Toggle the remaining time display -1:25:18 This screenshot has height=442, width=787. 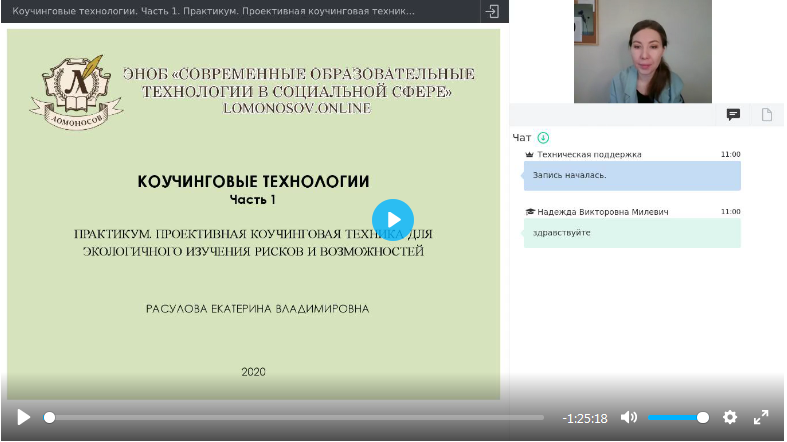point(585,418)
